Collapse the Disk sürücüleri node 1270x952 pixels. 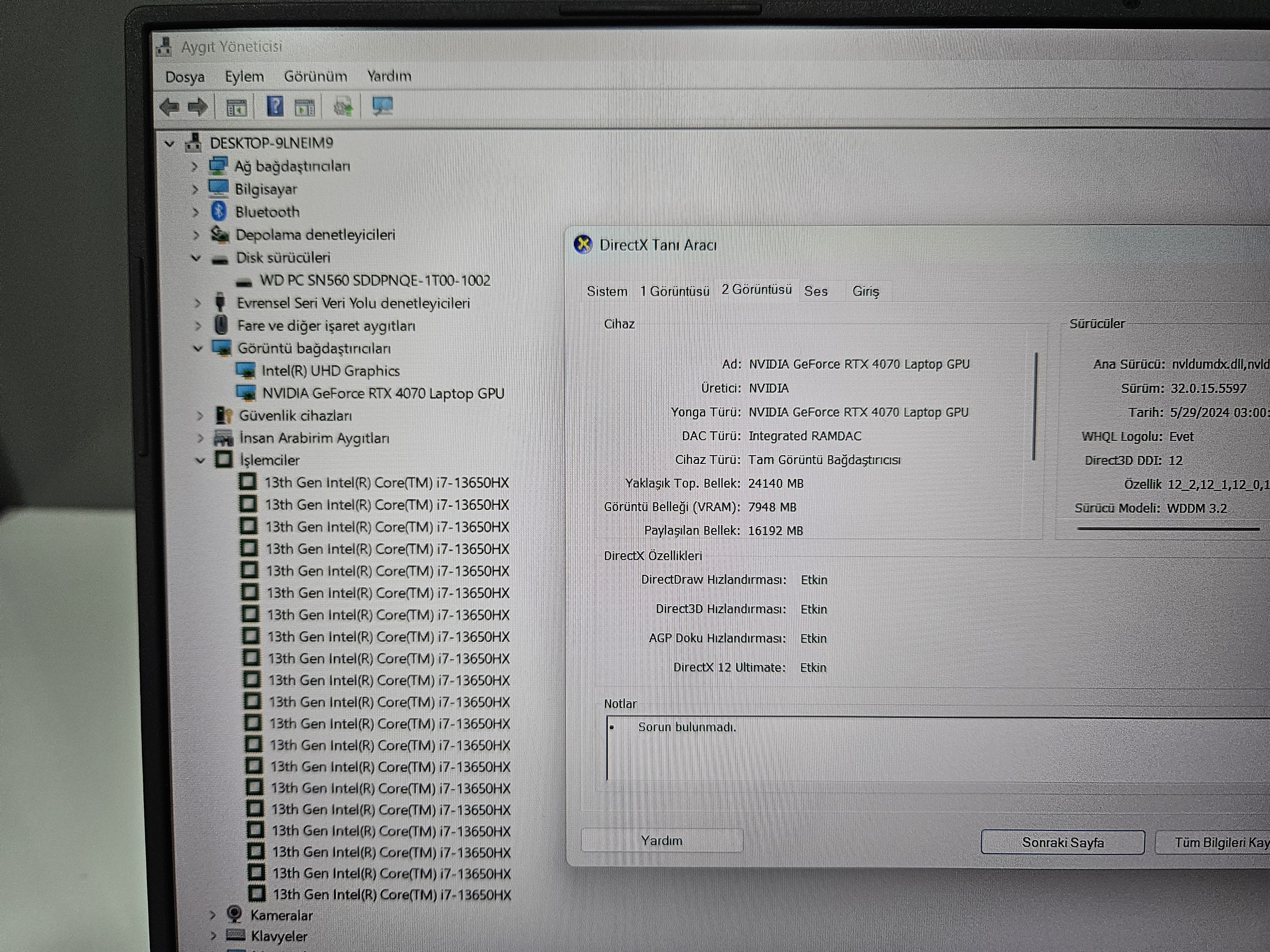[x=196, y=258]
